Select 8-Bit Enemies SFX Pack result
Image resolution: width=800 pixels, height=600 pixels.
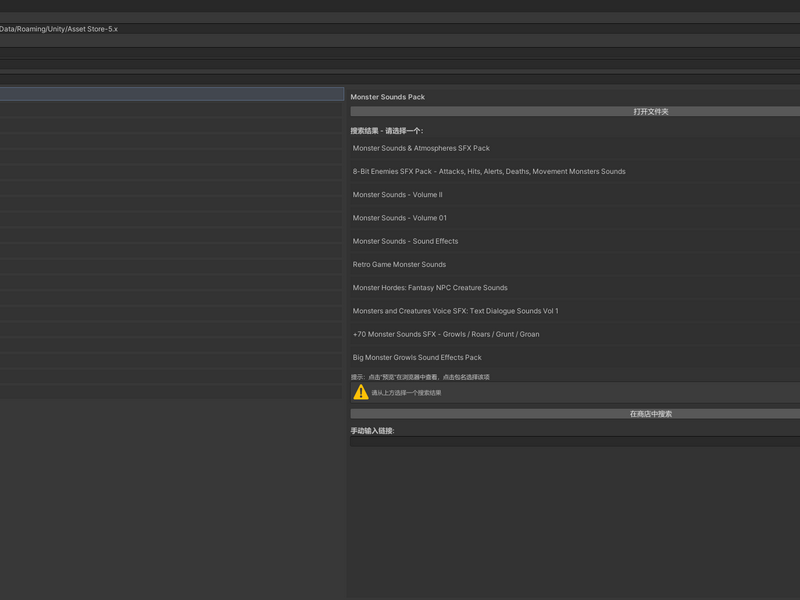point(489,171)
